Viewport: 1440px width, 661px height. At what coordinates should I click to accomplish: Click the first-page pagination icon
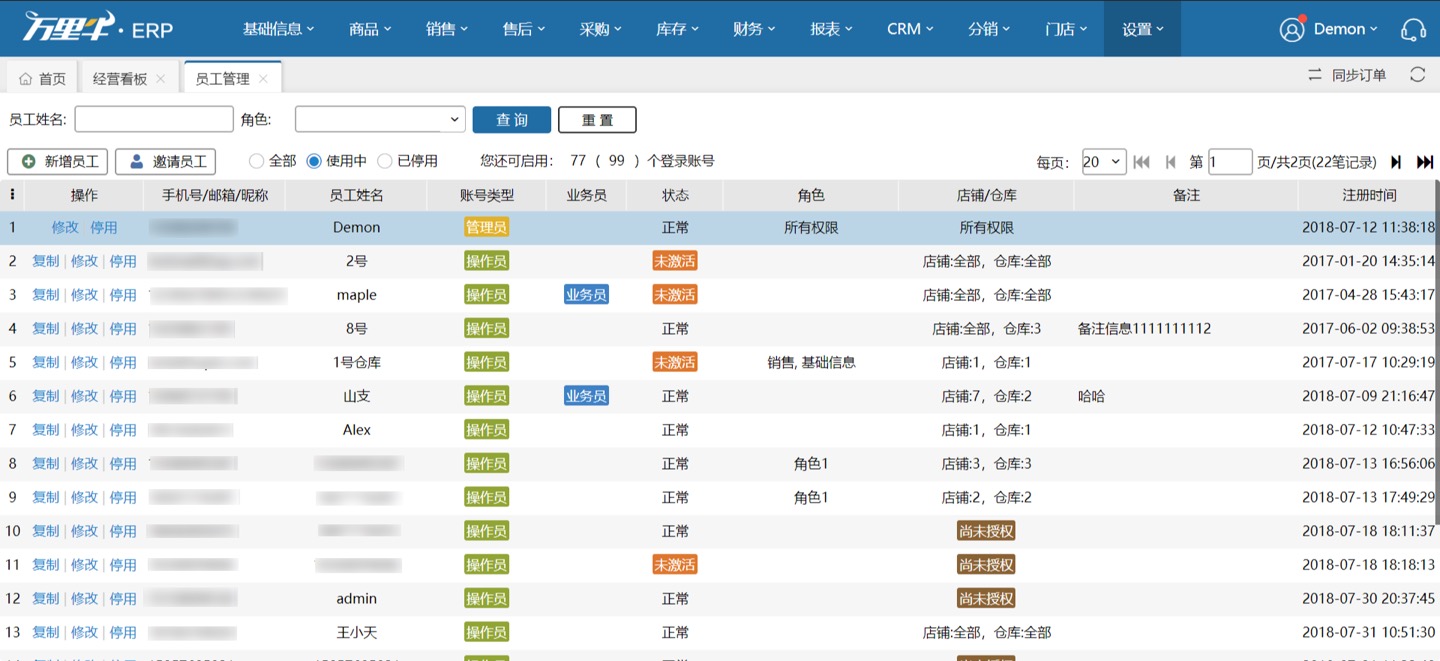[1142, 161]
